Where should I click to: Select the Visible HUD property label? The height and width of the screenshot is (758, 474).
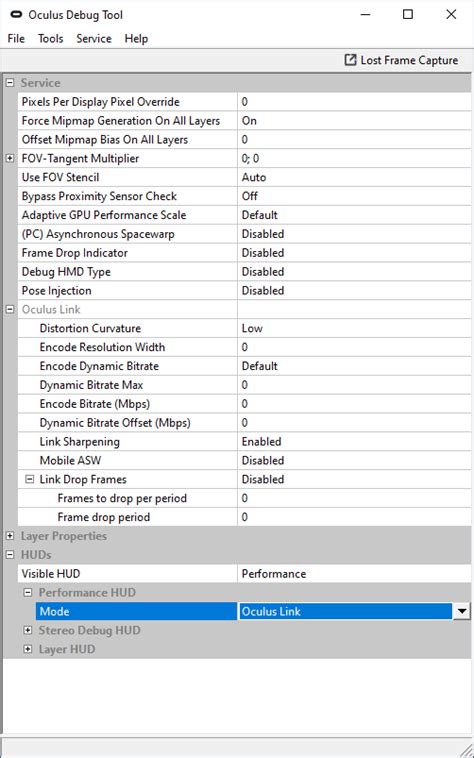[51, 573]
